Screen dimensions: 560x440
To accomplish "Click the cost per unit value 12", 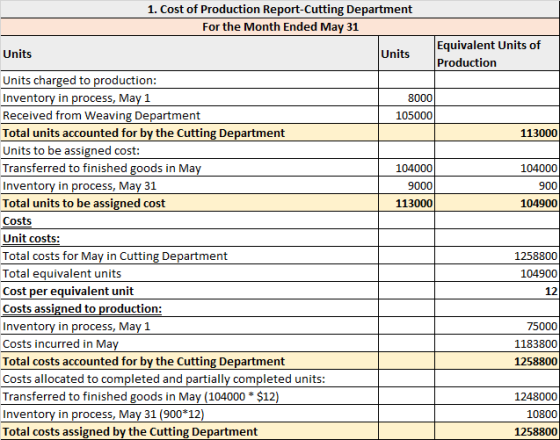I will click(497, 291).
